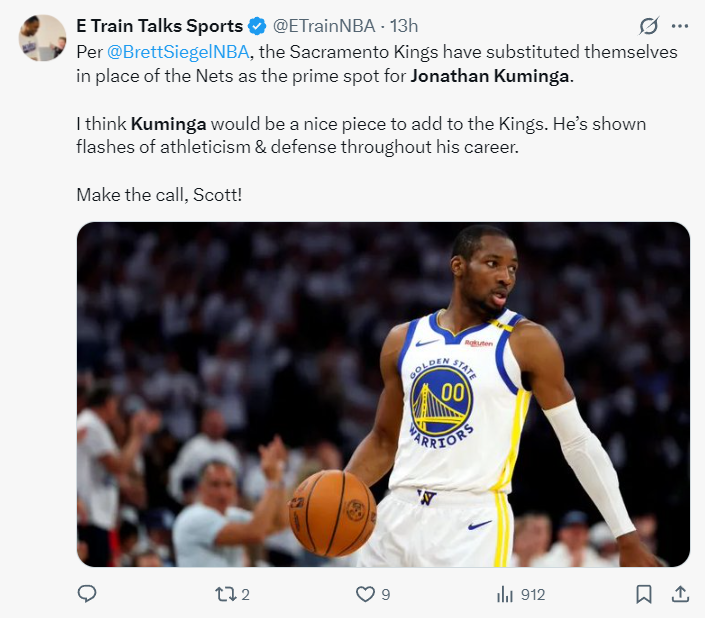The width and height of the screenshot is (705, 618).
Task: Click the like count 9
Action: 386,595
